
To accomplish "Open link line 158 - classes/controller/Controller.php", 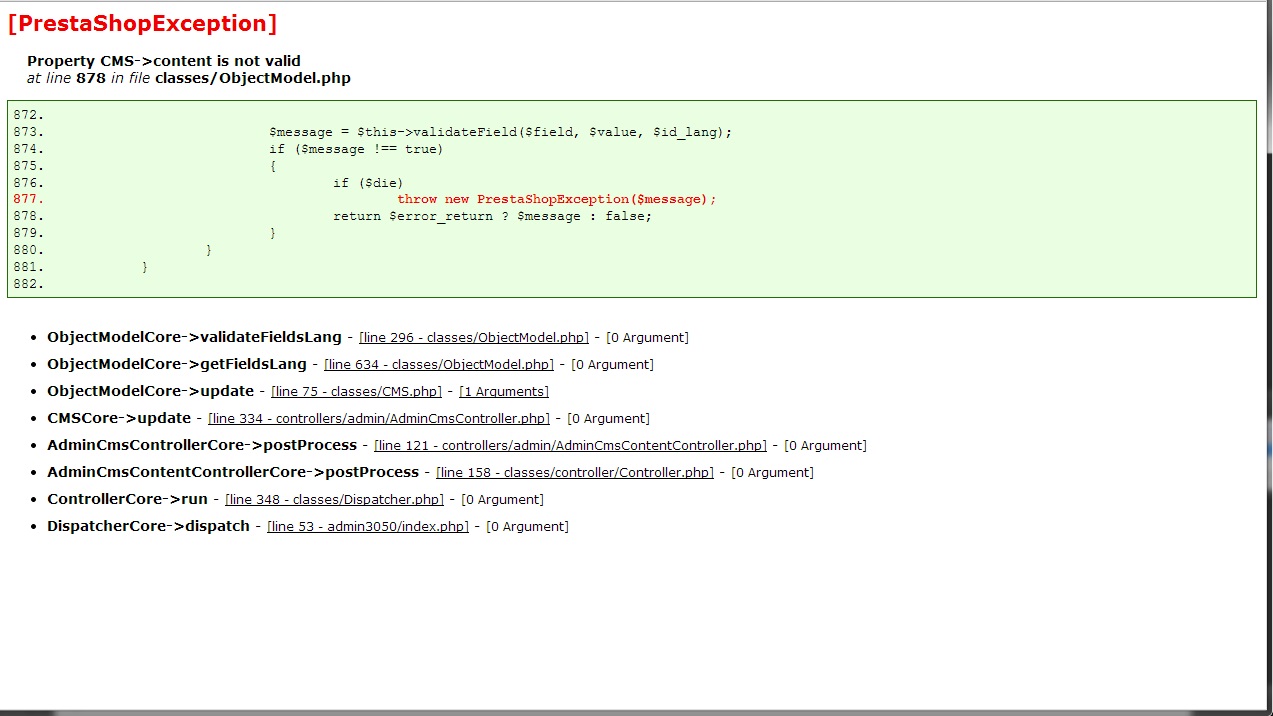I will 575,473.
